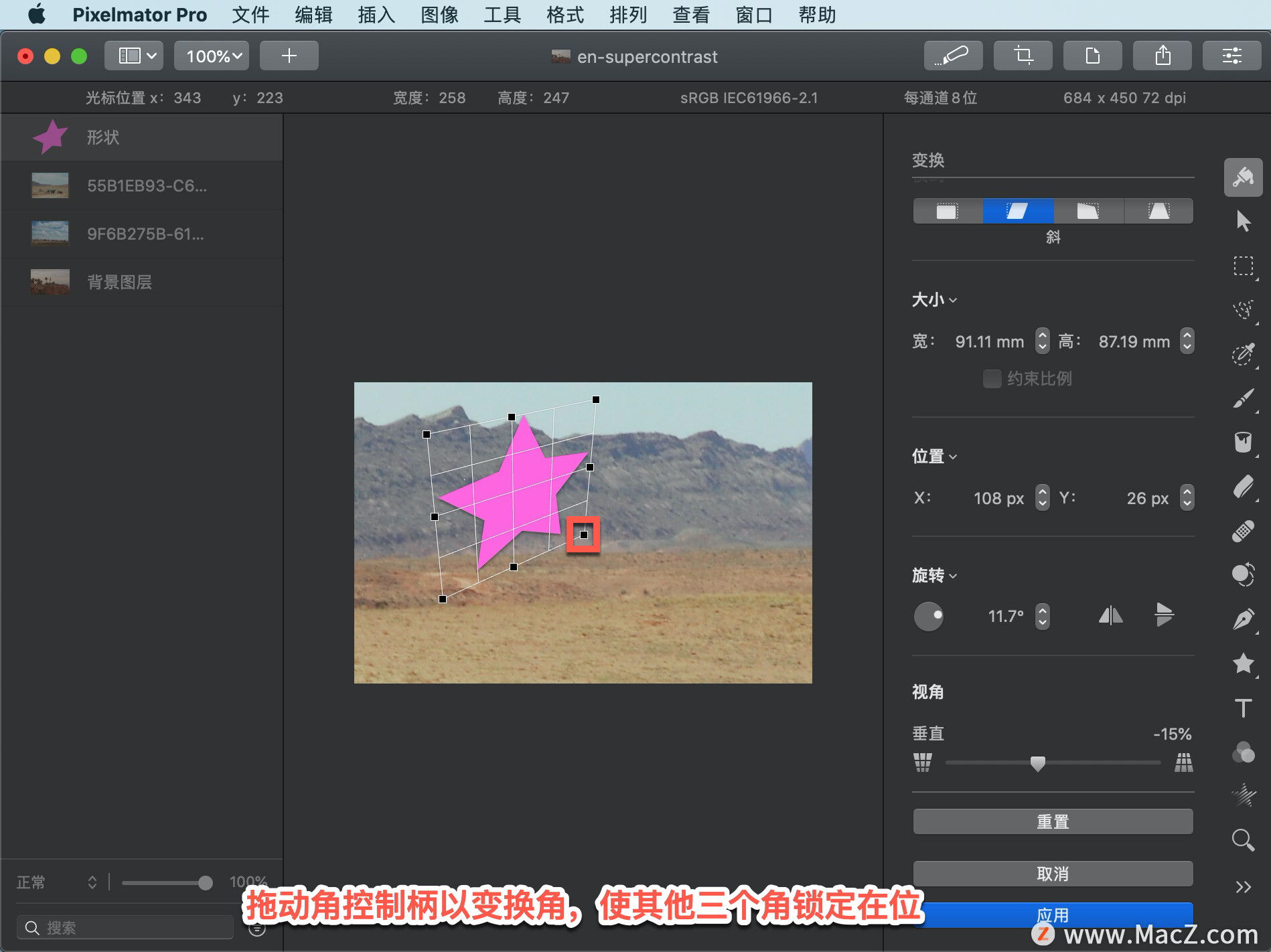Open the 文件 menu
Screen dimensions: 1271x952
click(250, 15)
